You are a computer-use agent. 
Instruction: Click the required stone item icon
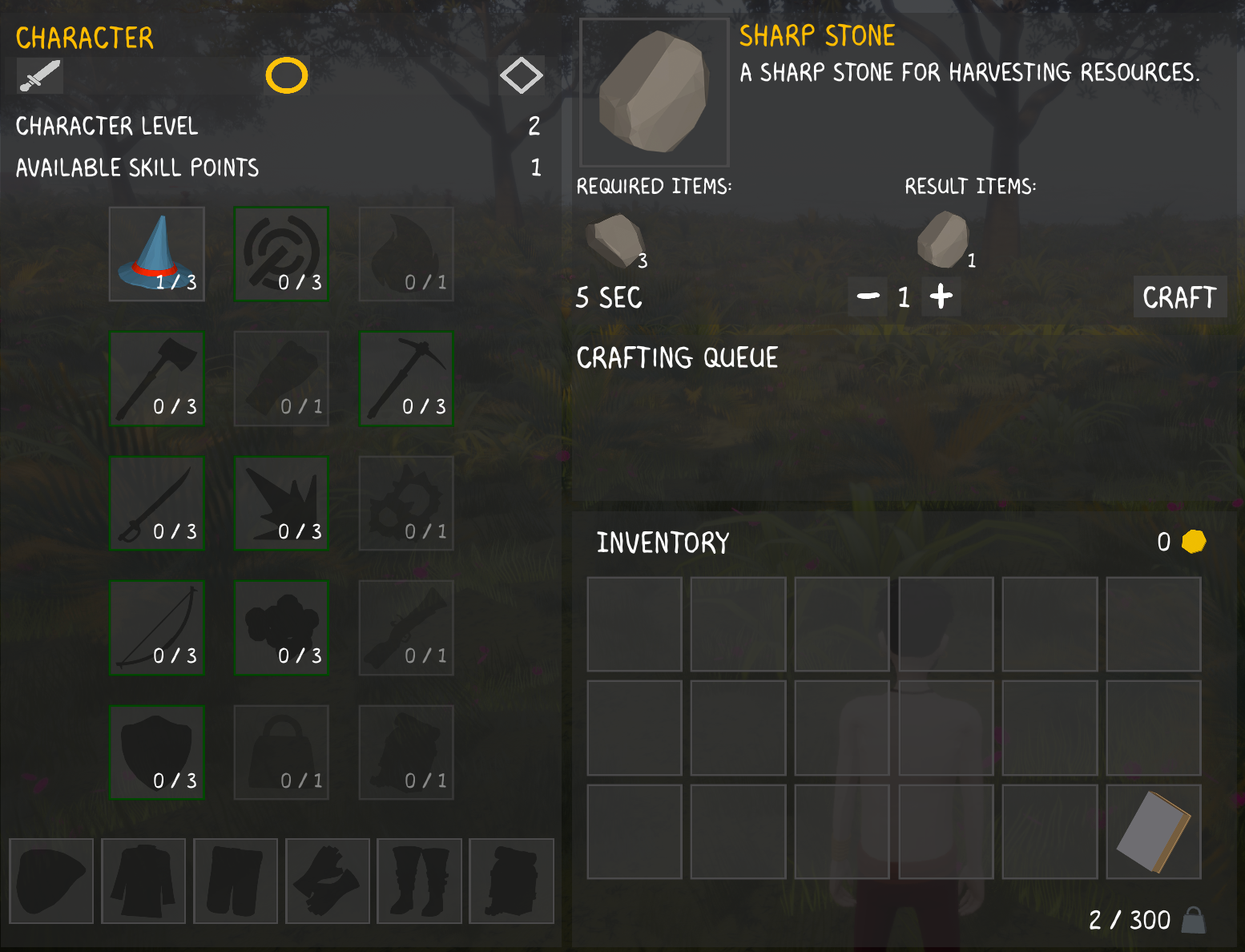pos(615,240)
